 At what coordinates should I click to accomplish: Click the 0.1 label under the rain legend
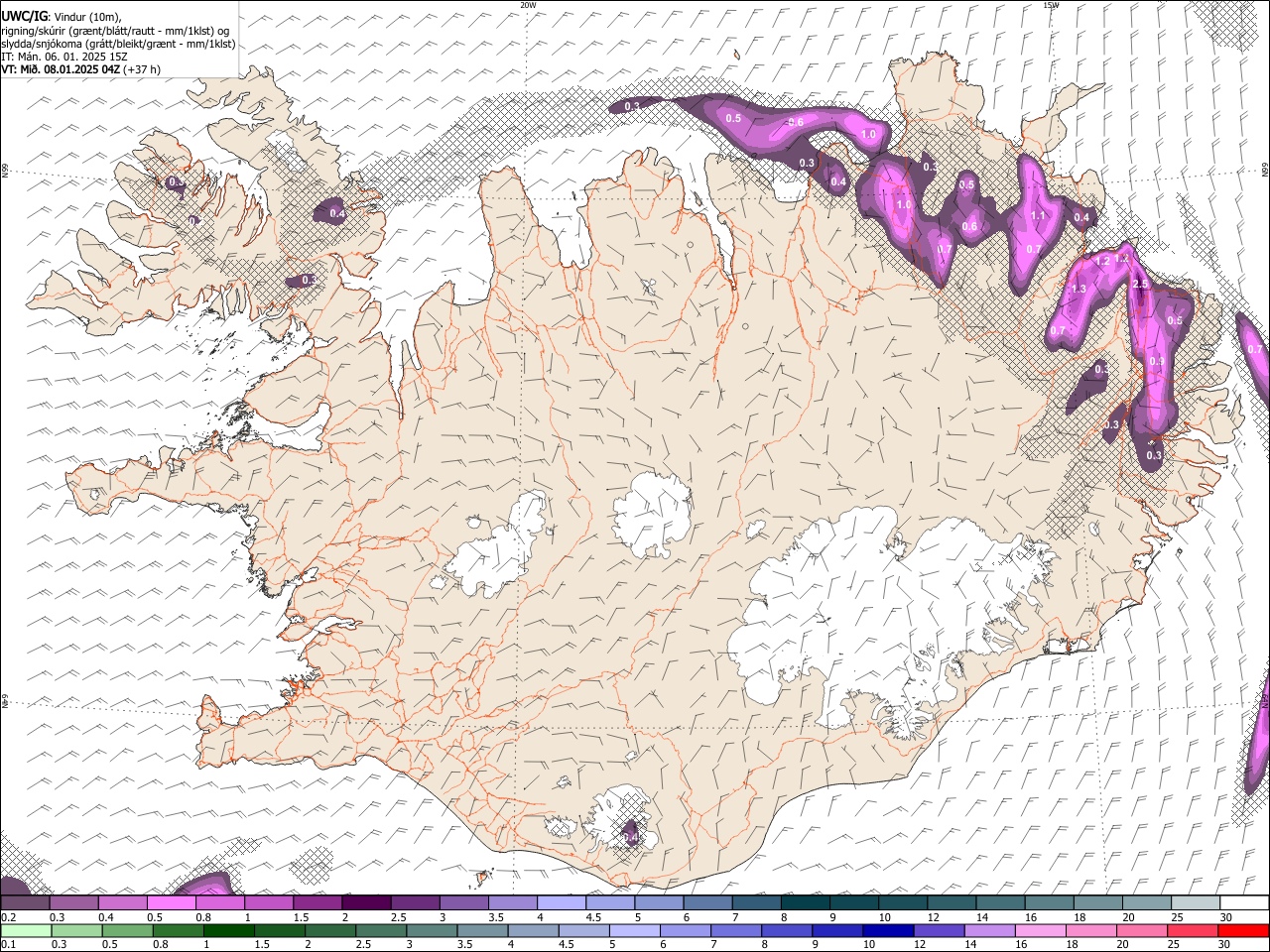click(x=8, y=944)
